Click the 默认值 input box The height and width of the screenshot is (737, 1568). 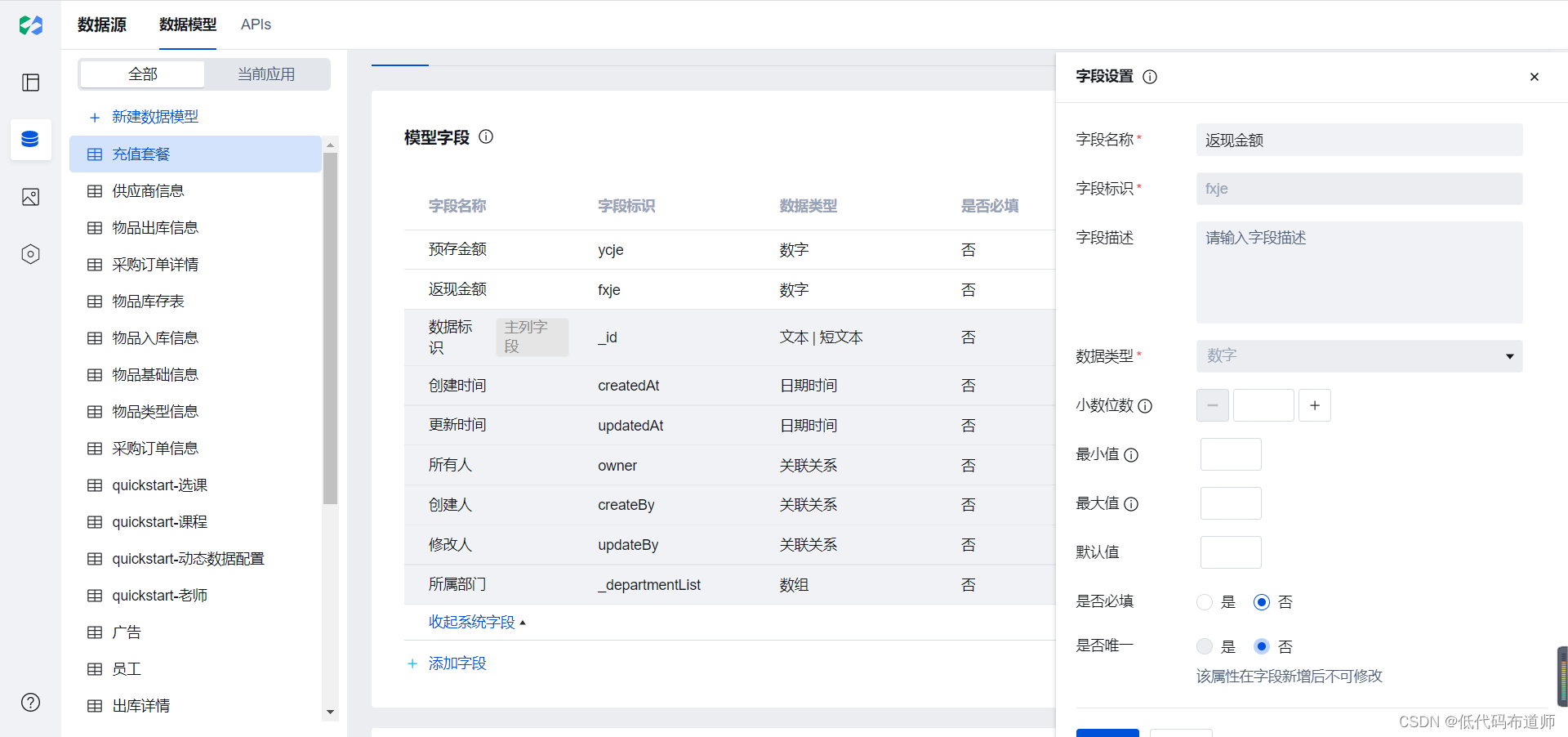click(x=1231, y=552)
